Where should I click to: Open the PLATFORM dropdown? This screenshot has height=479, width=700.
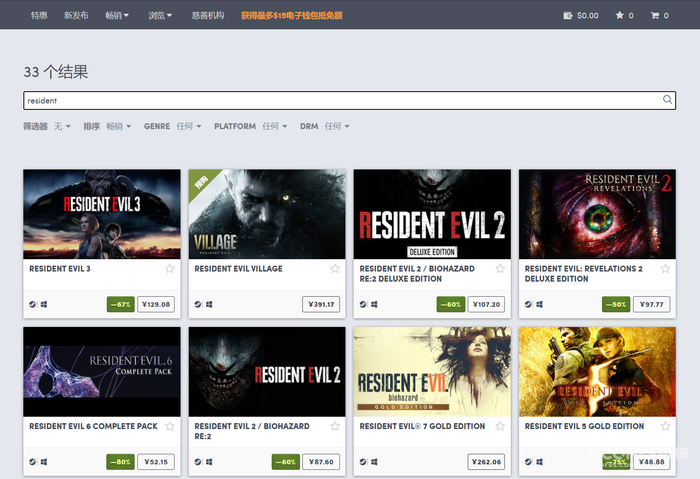[x=250, y=126]
